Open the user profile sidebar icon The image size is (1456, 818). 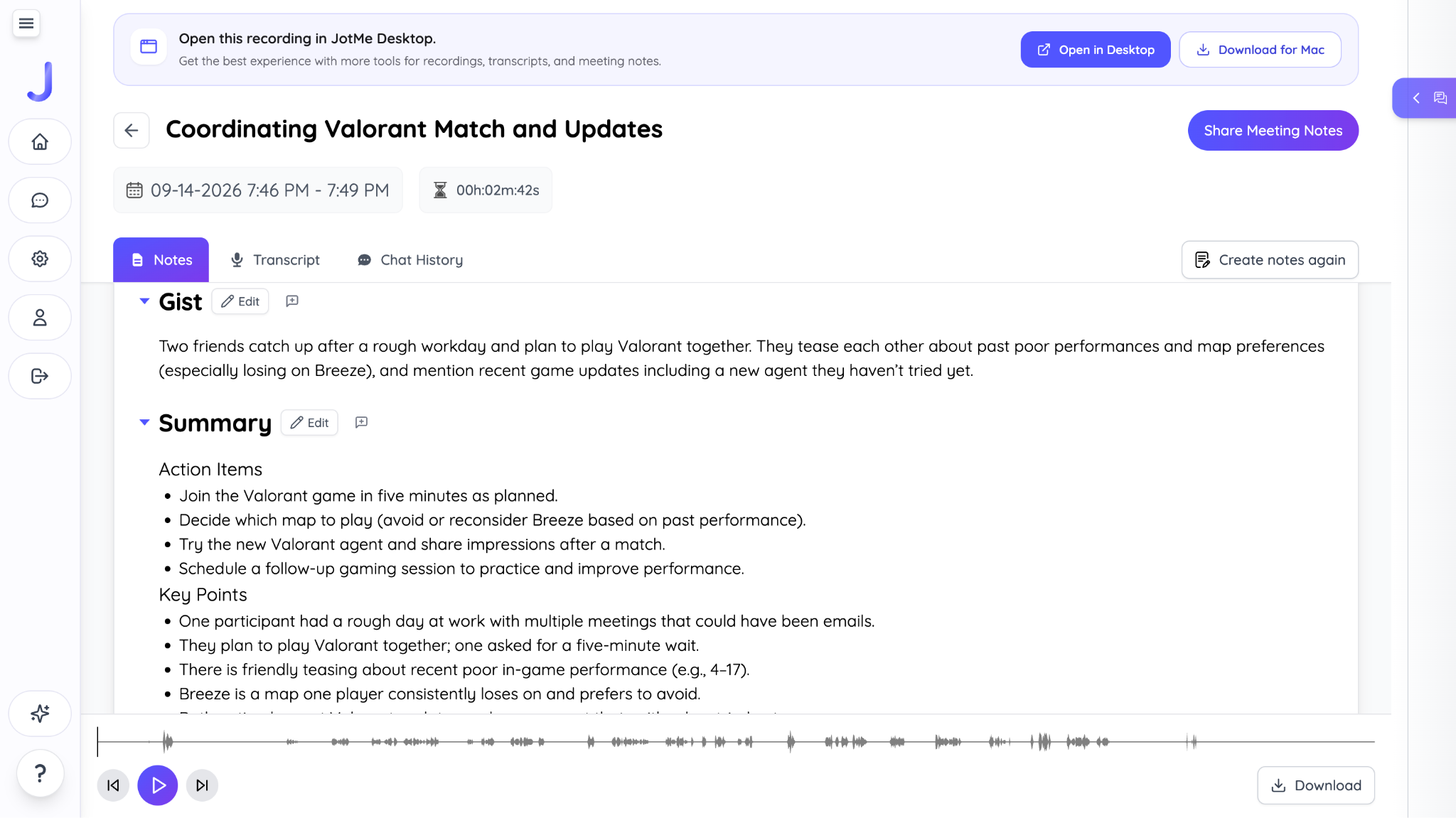[x=40, y=318]
